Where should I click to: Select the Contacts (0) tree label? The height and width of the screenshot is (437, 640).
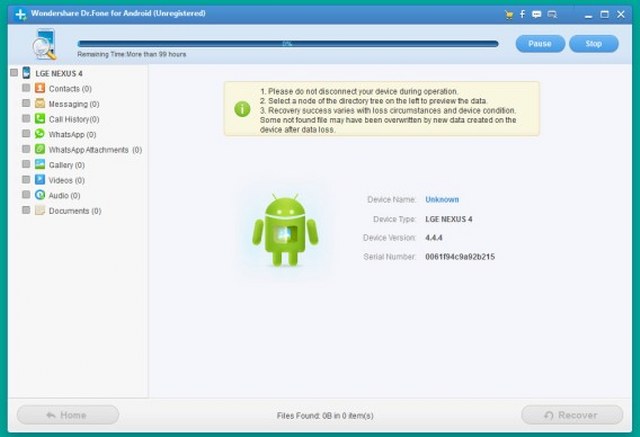pyautogui.click(x=70, y=89)
